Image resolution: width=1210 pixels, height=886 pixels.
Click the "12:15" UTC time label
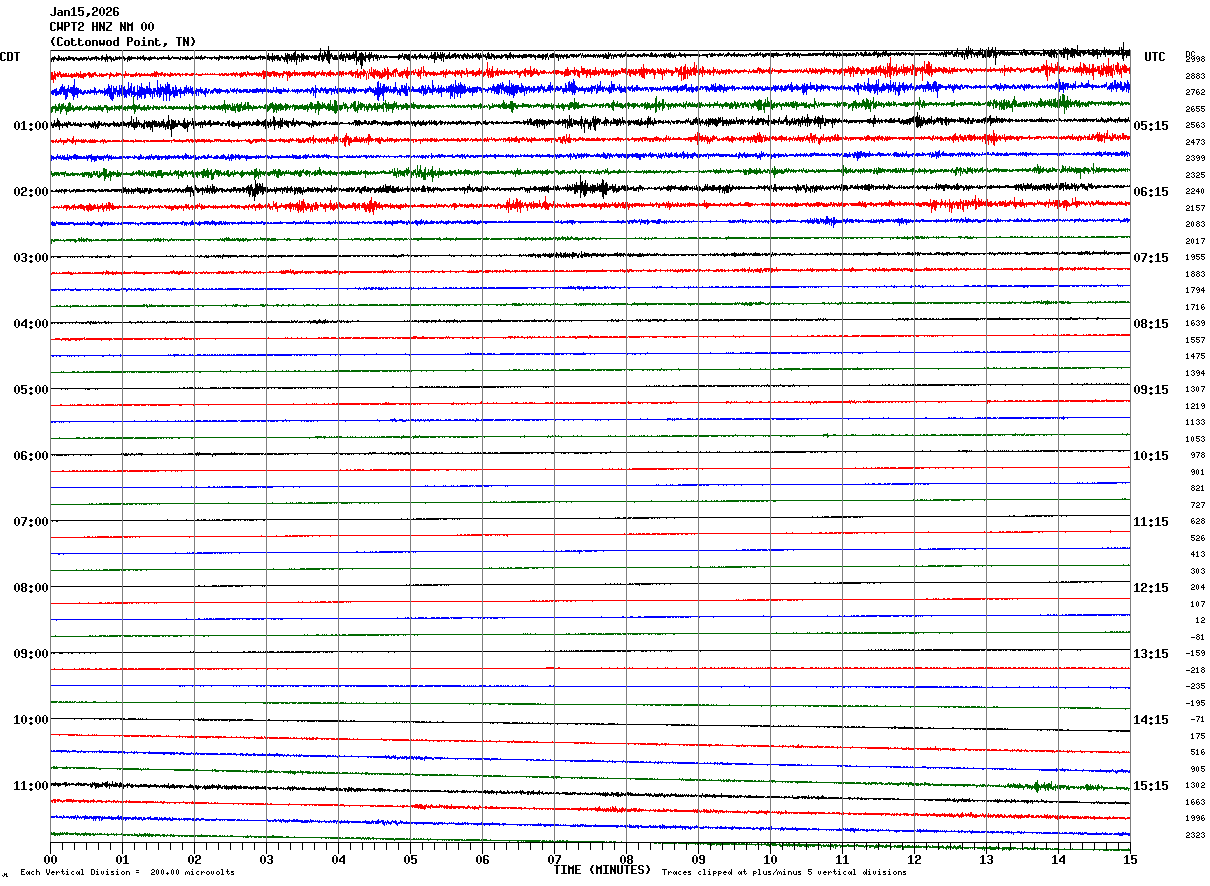(1151, 588)
